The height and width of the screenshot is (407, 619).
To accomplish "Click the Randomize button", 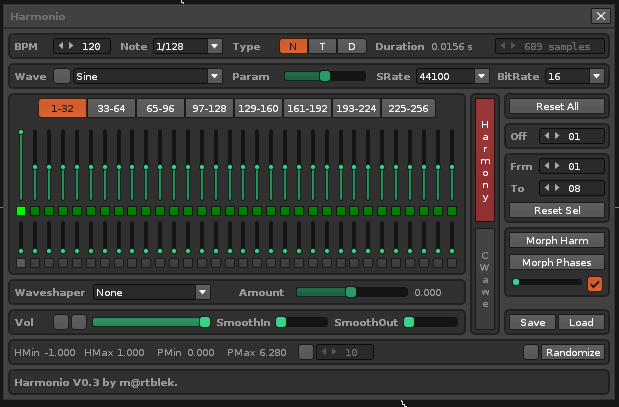I will pos(573,352).
